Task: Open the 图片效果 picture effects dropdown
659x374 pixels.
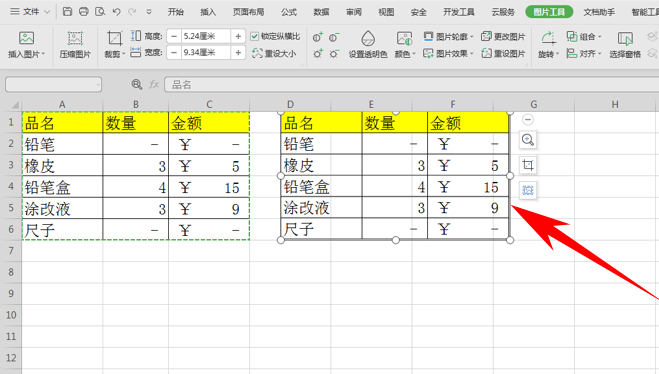Action: (448, 53)
